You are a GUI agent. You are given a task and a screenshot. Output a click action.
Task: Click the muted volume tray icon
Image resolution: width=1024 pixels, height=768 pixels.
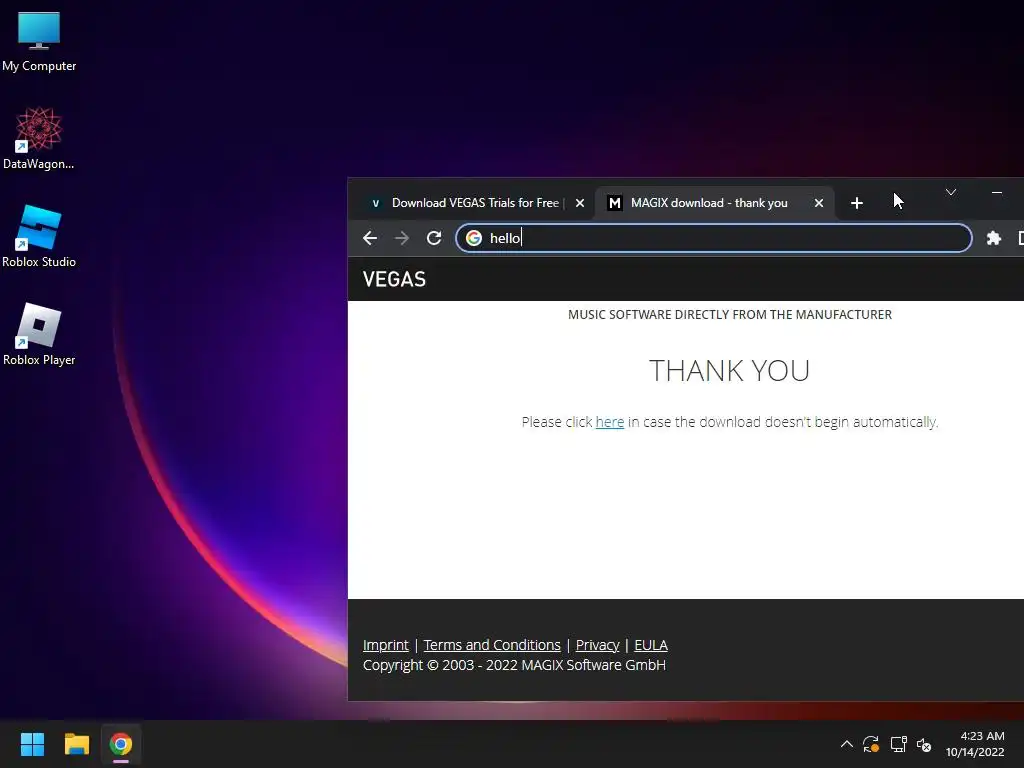tap(923, 744)
